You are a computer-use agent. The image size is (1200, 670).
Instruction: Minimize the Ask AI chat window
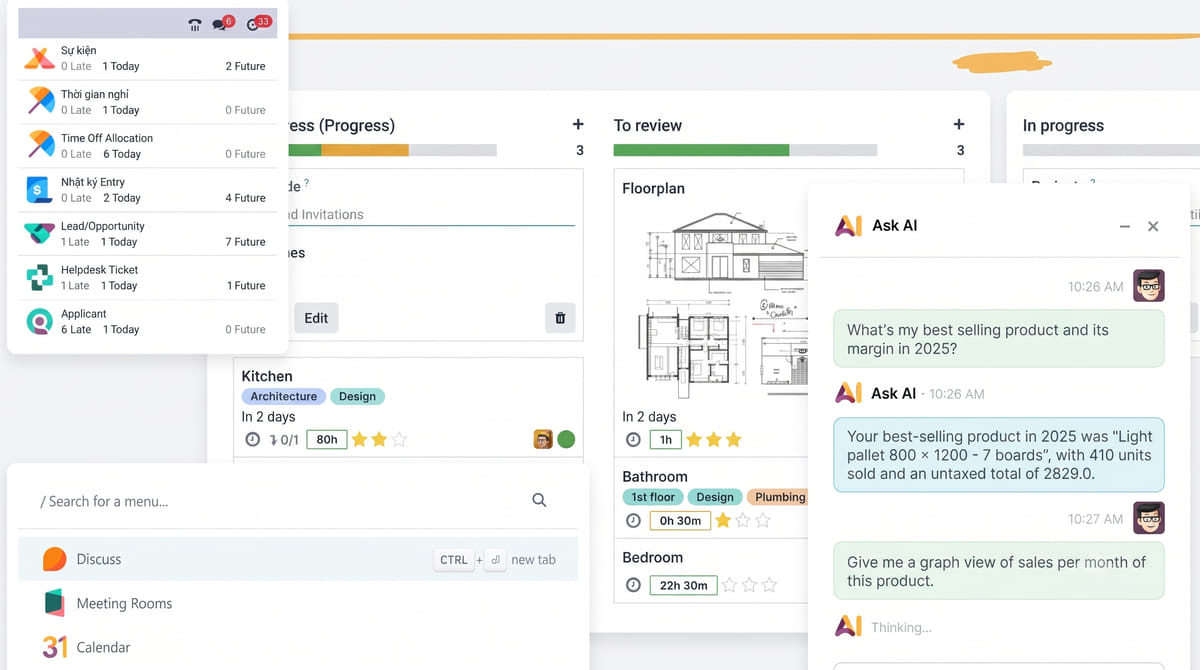(1125, 227)
